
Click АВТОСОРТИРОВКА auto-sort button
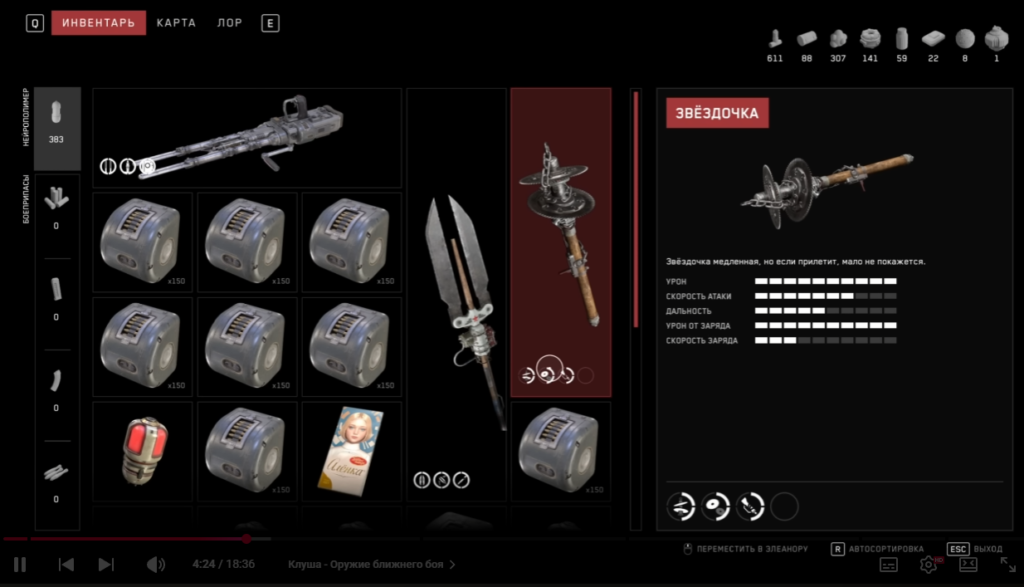[x=877, y=549]
